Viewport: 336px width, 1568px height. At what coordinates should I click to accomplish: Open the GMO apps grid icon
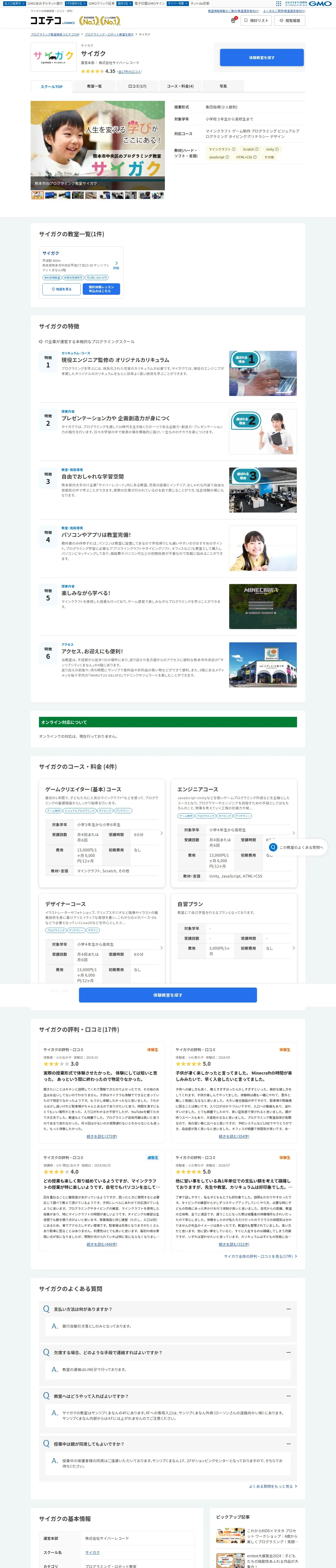pos(279,4)
